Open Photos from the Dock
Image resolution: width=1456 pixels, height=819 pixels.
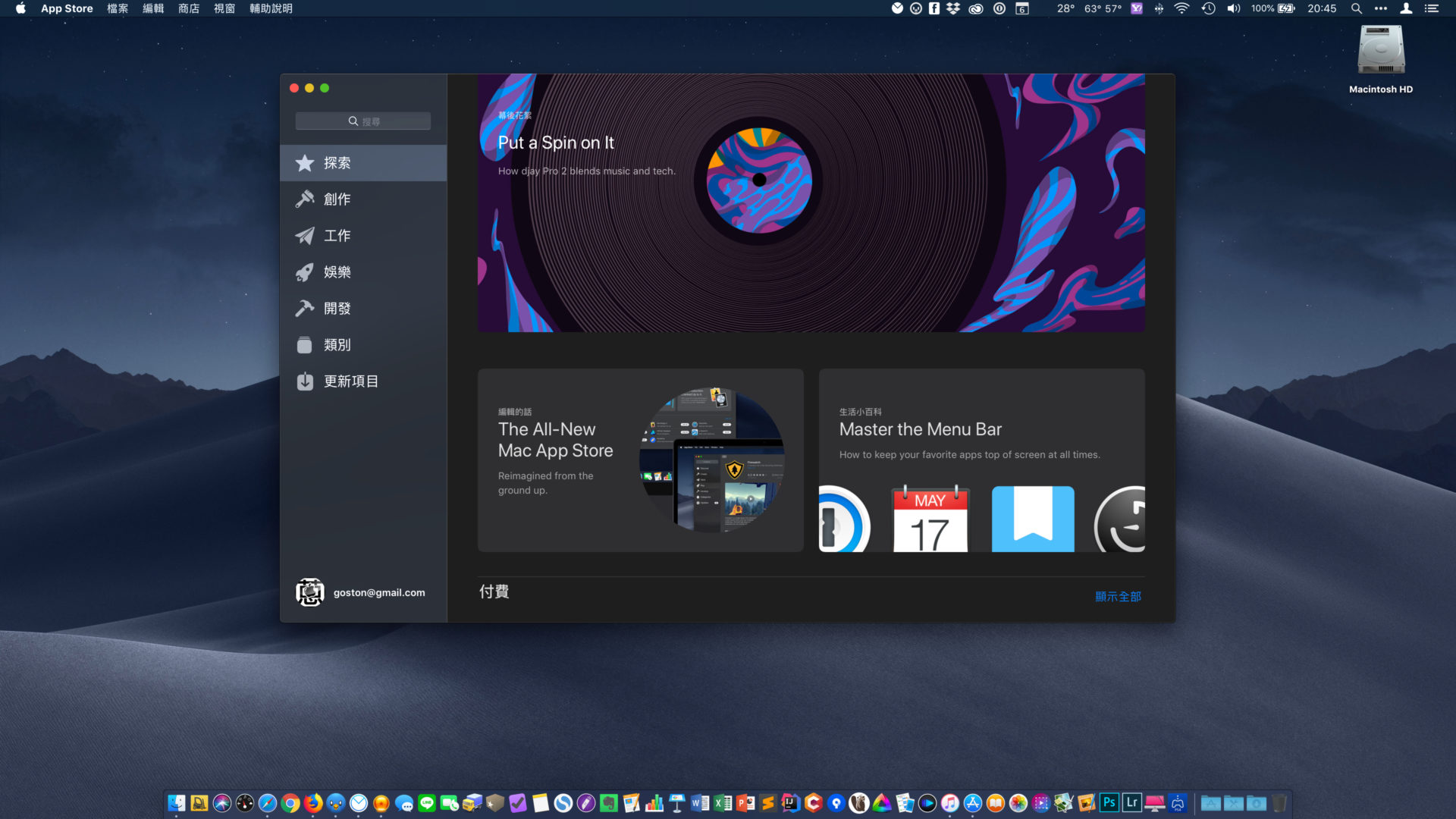[x=1018, y=803]
